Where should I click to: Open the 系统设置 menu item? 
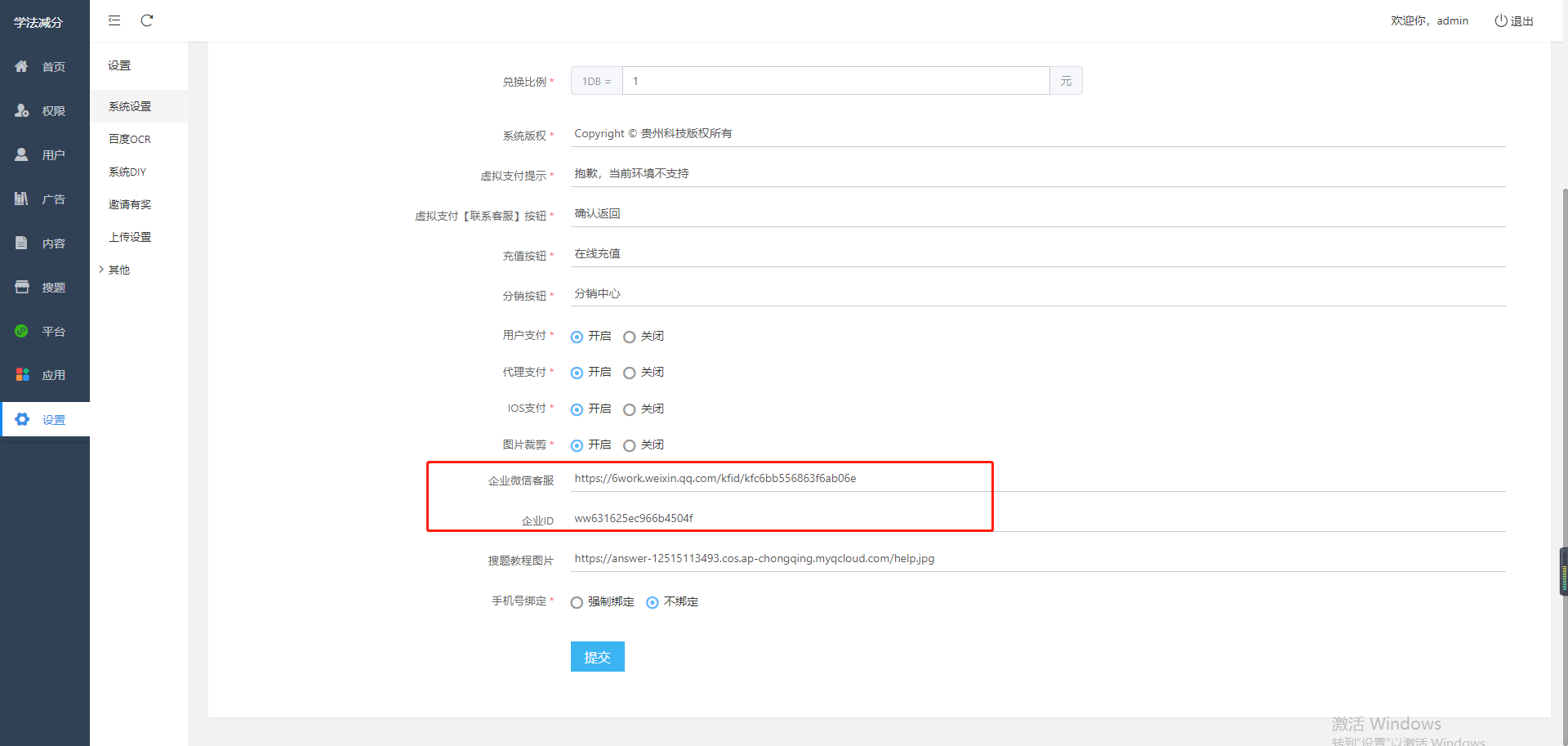point(139,106)
